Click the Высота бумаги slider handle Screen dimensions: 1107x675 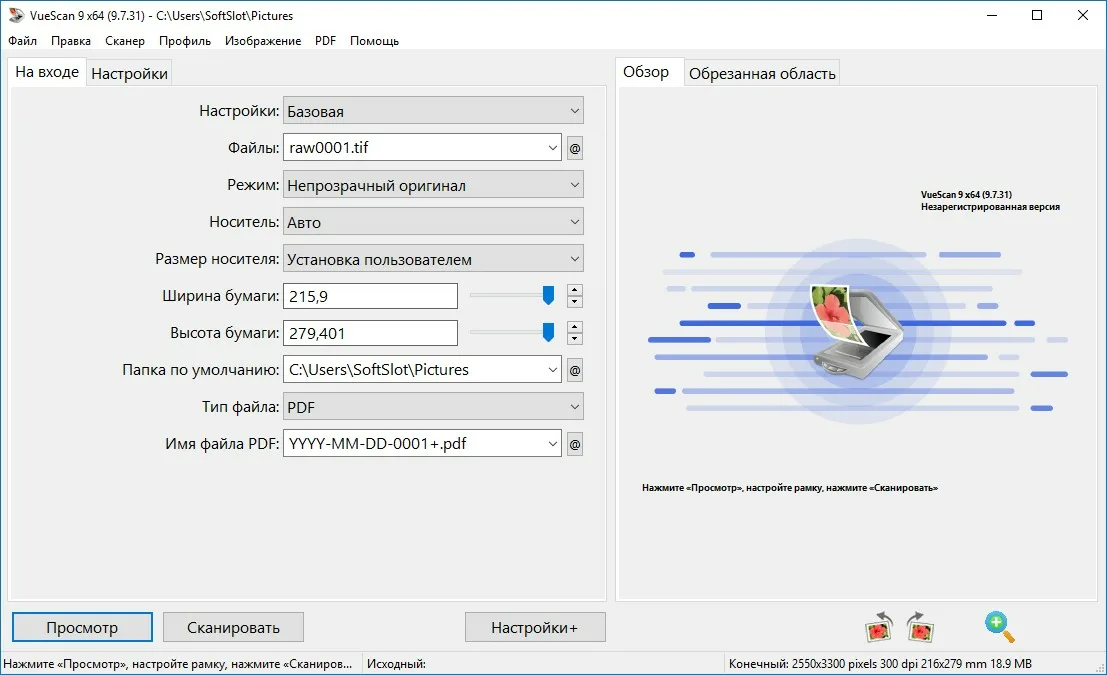(x=548, y=332)
